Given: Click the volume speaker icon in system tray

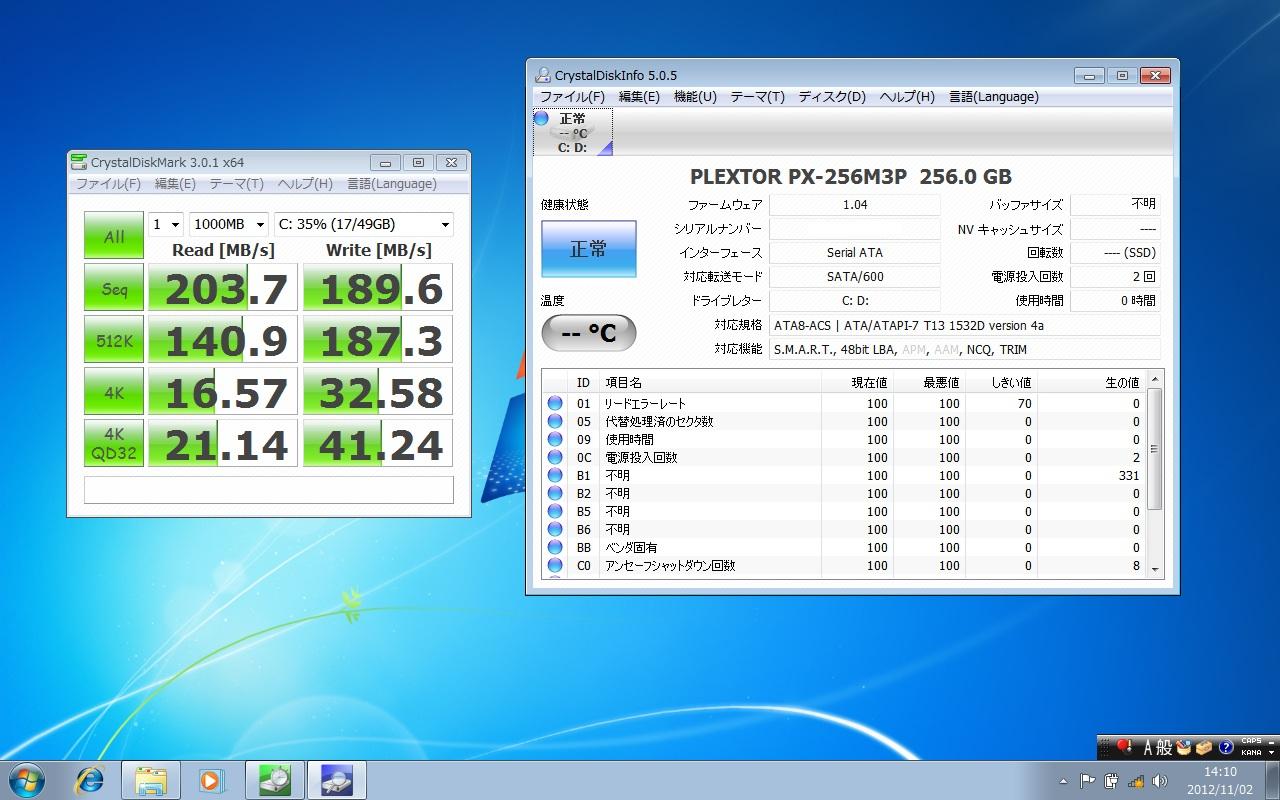Looking at the screenshot, I should pos(1160,780).
